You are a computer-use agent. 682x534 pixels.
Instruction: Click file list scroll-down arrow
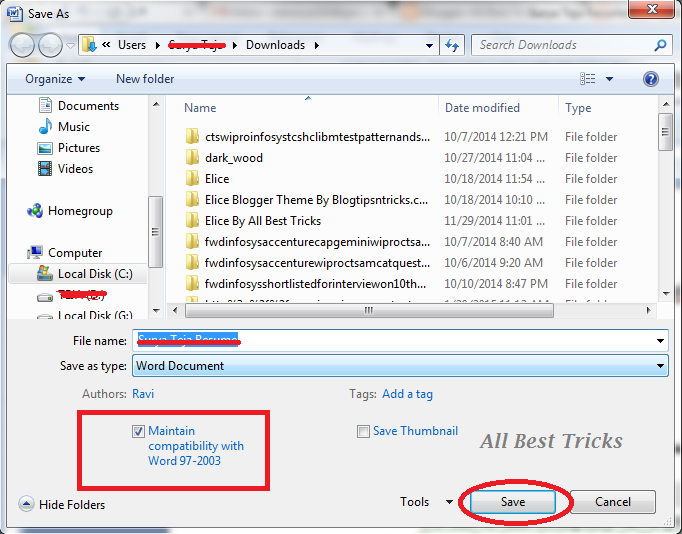pyautogui.click(x=666, y=294)
